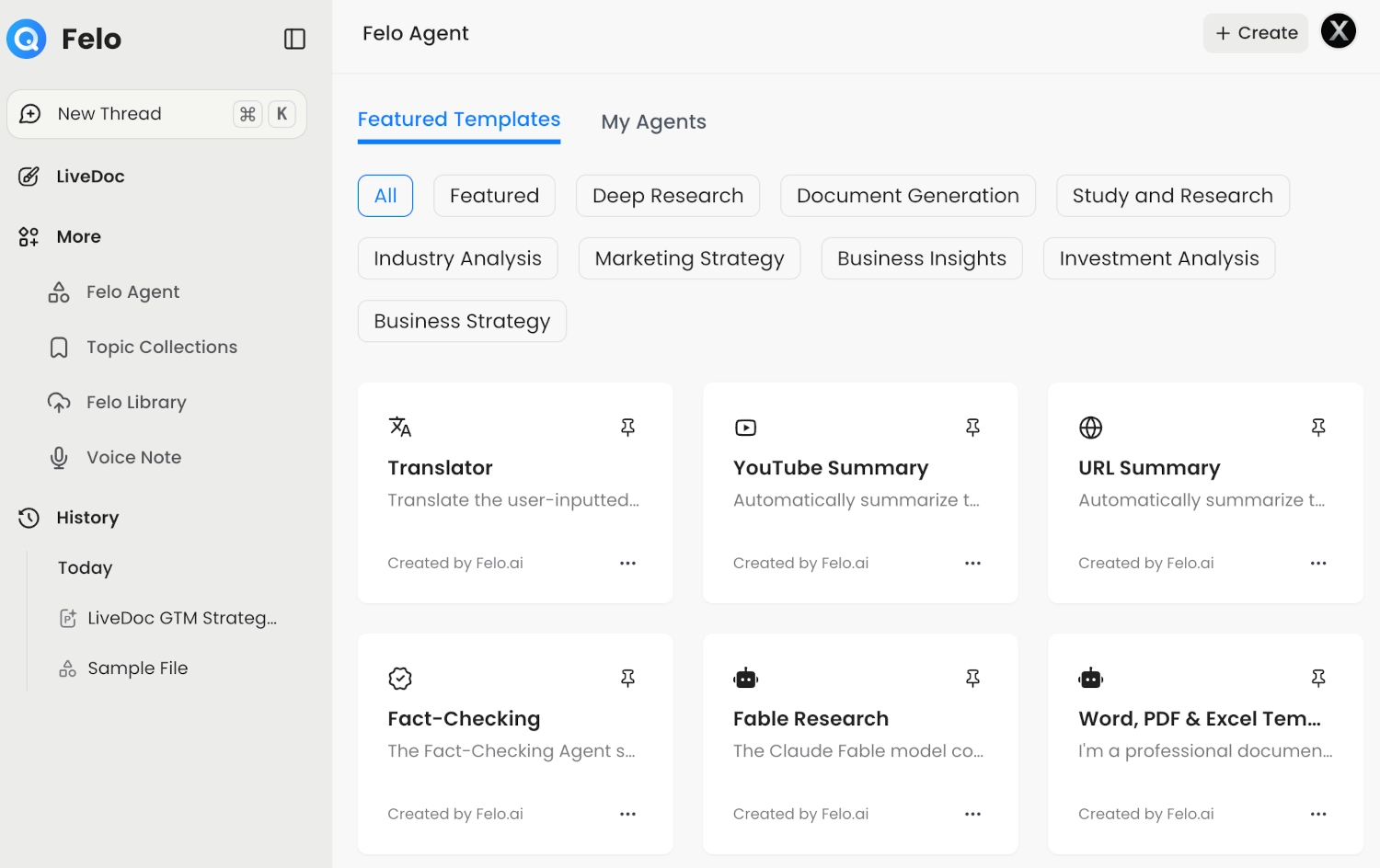The height and width of the screenshot is (868, 1380).
Task: Start a New Thread
Action: click(156, 114)
